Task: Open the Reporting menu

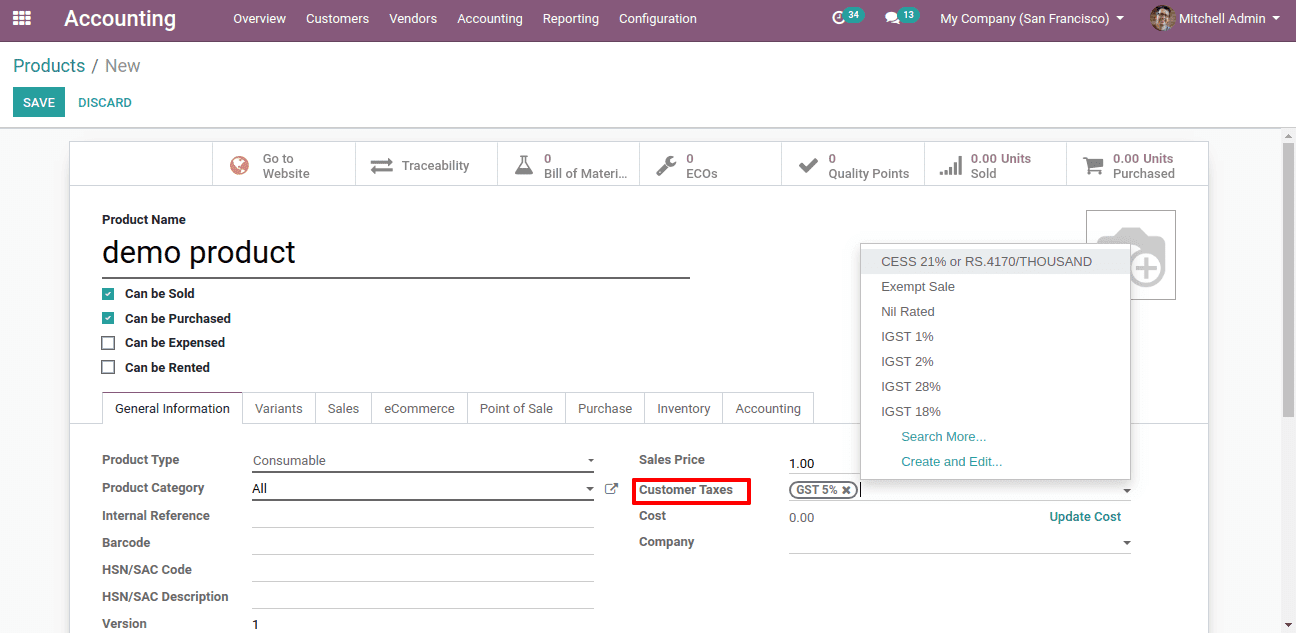Action: [571, 18]
